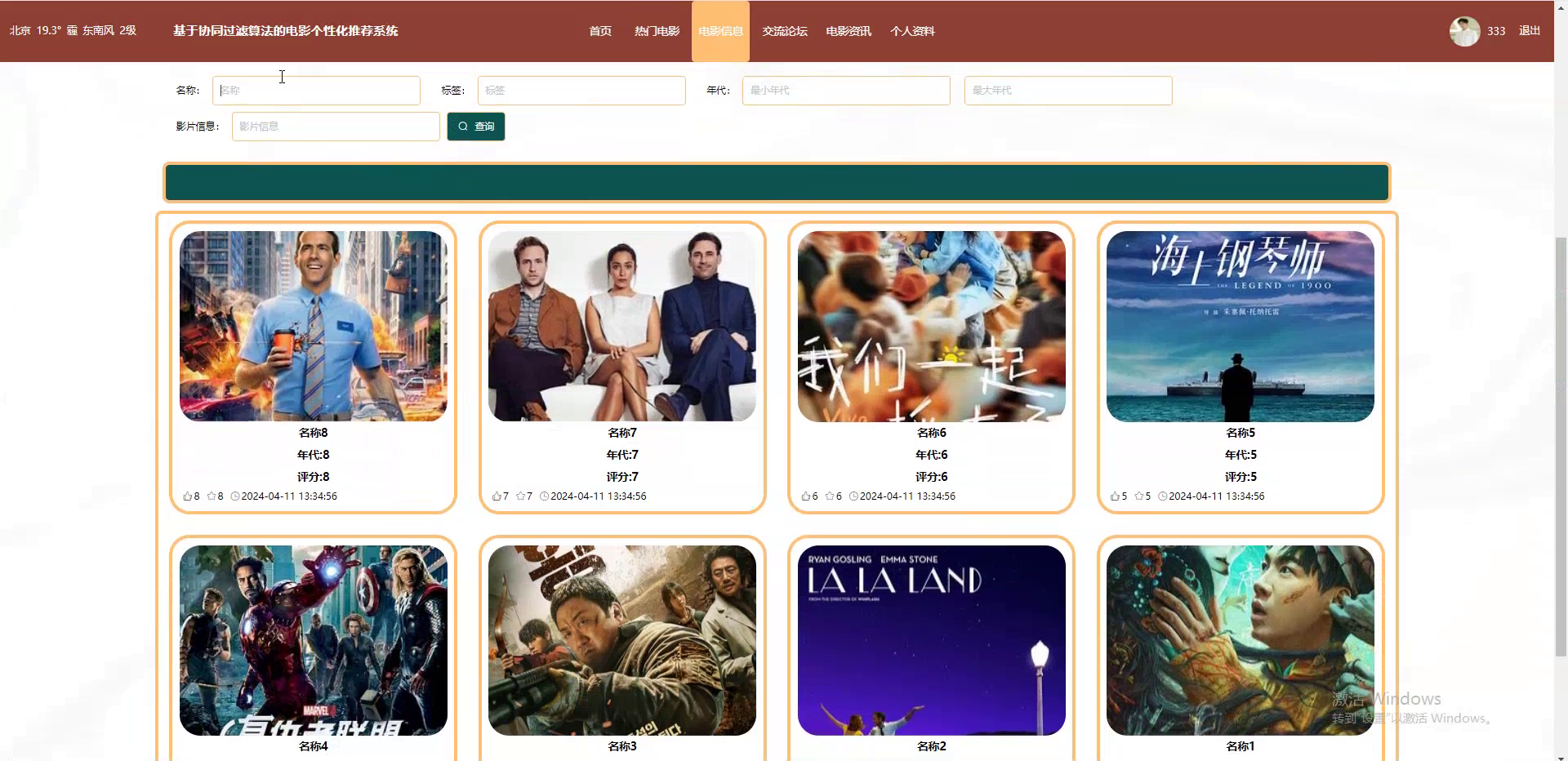
Task: Open 个人资料 in the top menu
Action: 912,31
